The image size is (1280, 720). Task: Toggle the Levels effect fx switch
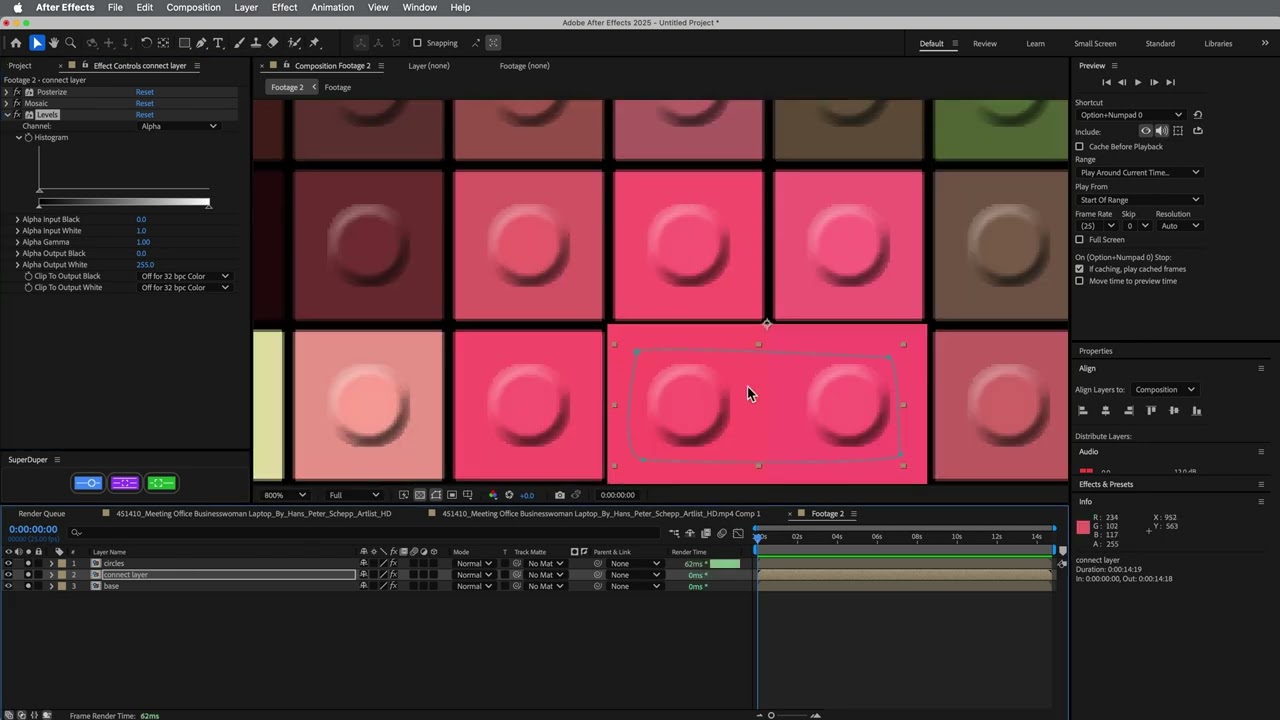click(17, 115)
